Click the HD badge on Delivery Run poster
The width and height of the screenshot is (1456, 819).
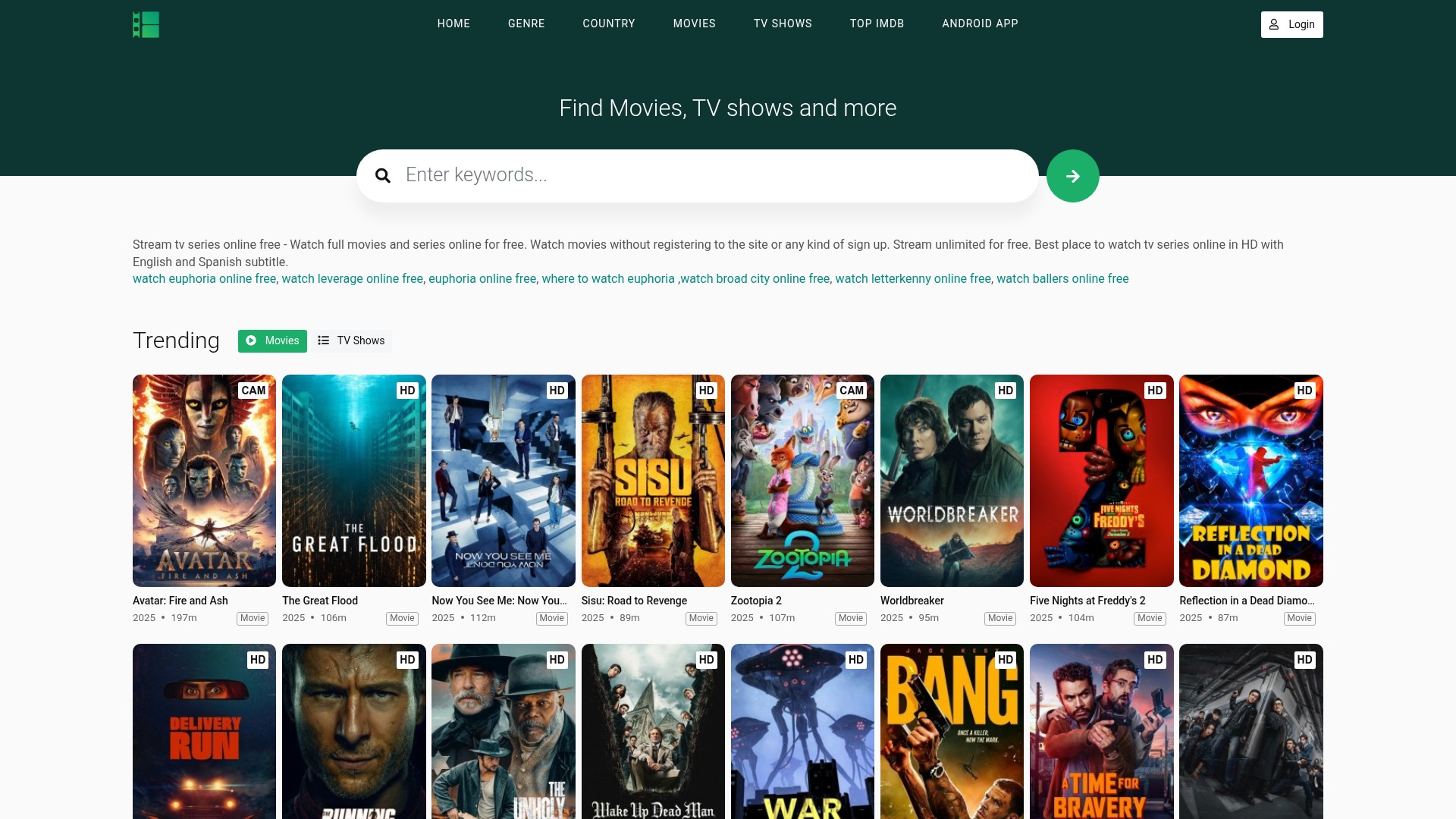258,660
